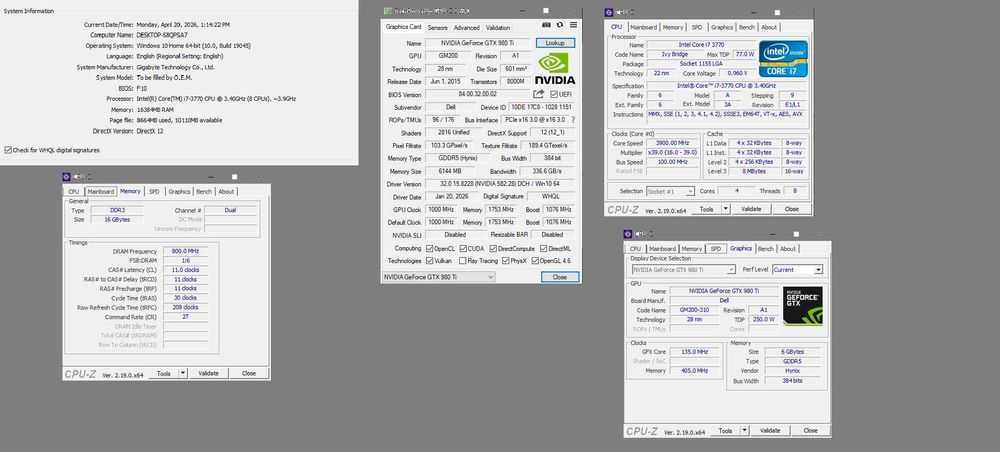Click the BIOS export share icon in GPU-Z

538,94
